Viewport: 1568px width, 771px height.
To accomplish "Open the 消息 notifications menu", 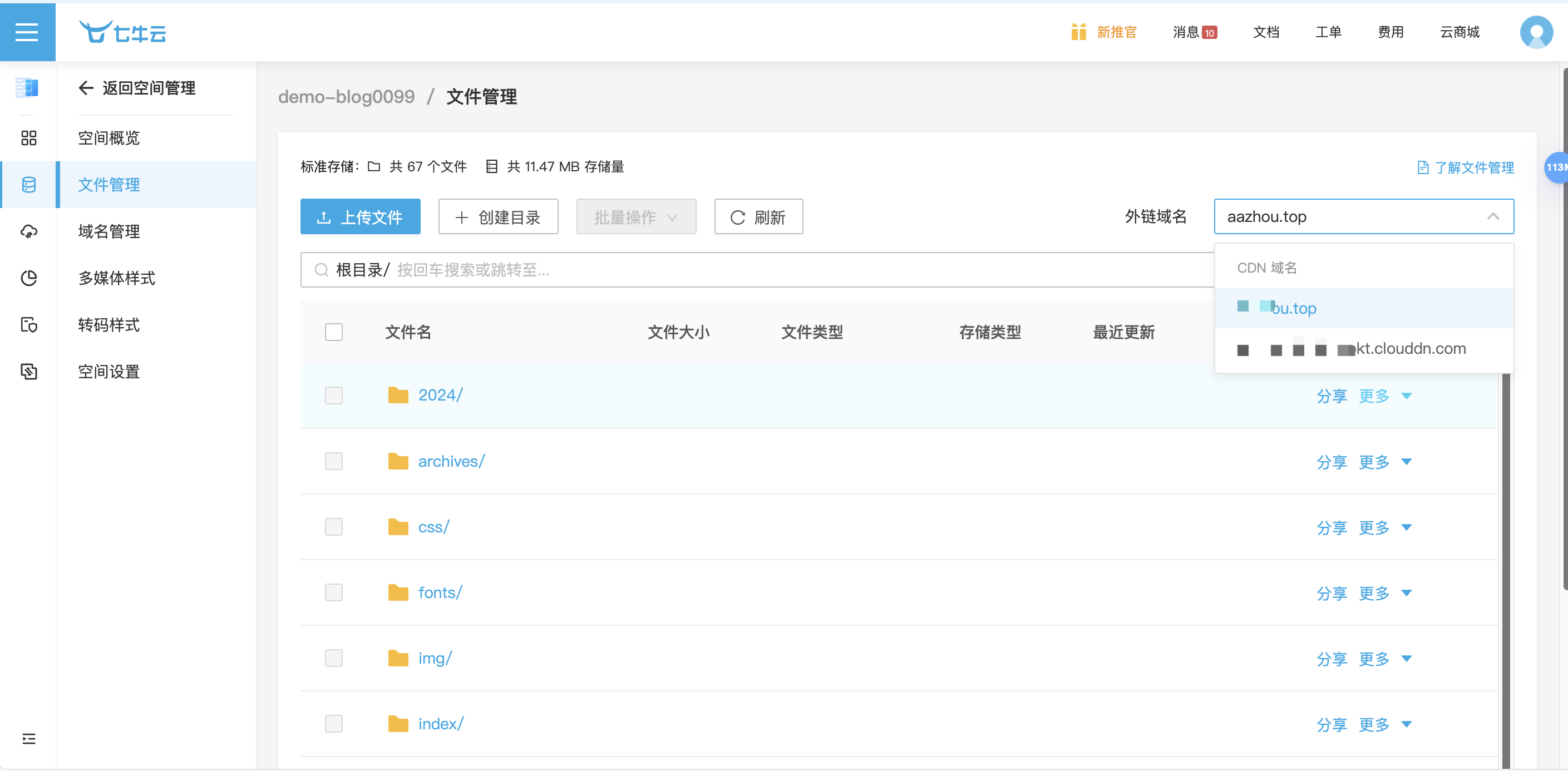I will coord(1193,32).
